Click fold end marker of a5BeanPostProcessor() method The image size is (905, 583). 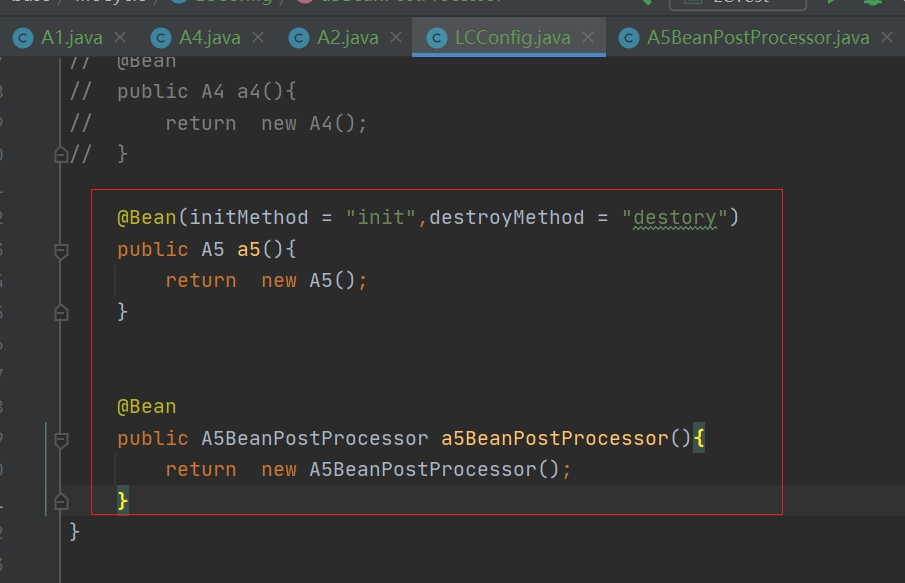61,502
